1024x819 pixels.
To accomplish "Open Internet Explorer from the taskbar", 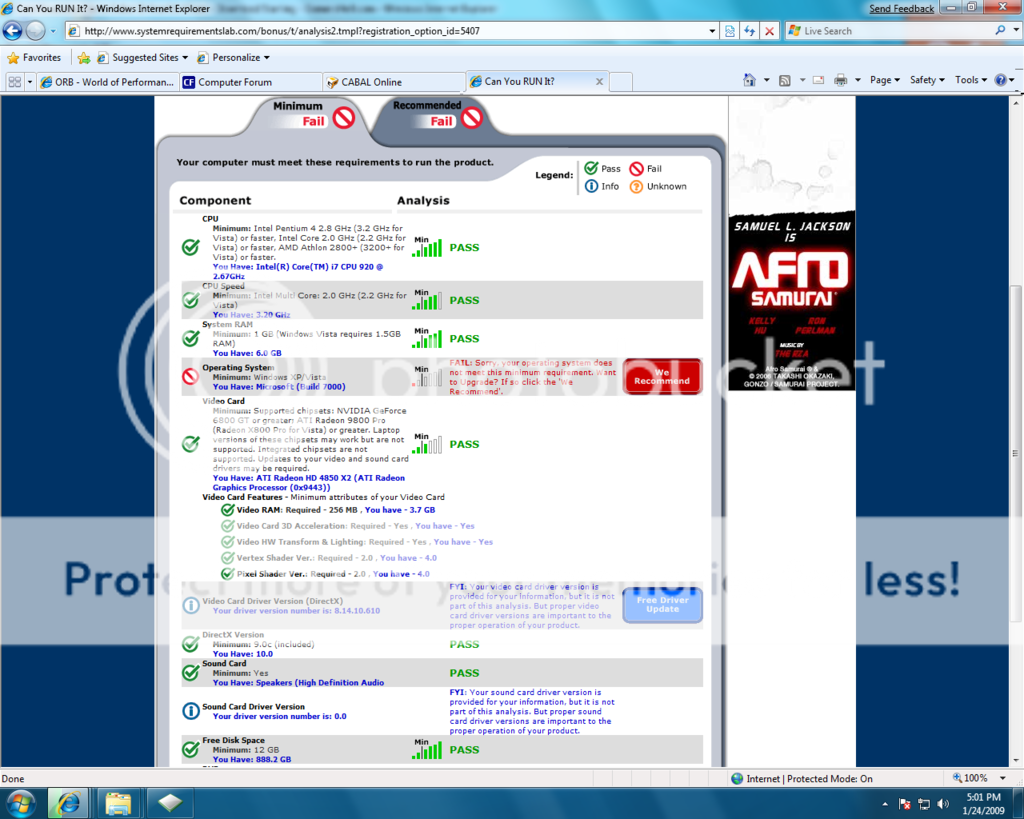I will pos(69,802).
